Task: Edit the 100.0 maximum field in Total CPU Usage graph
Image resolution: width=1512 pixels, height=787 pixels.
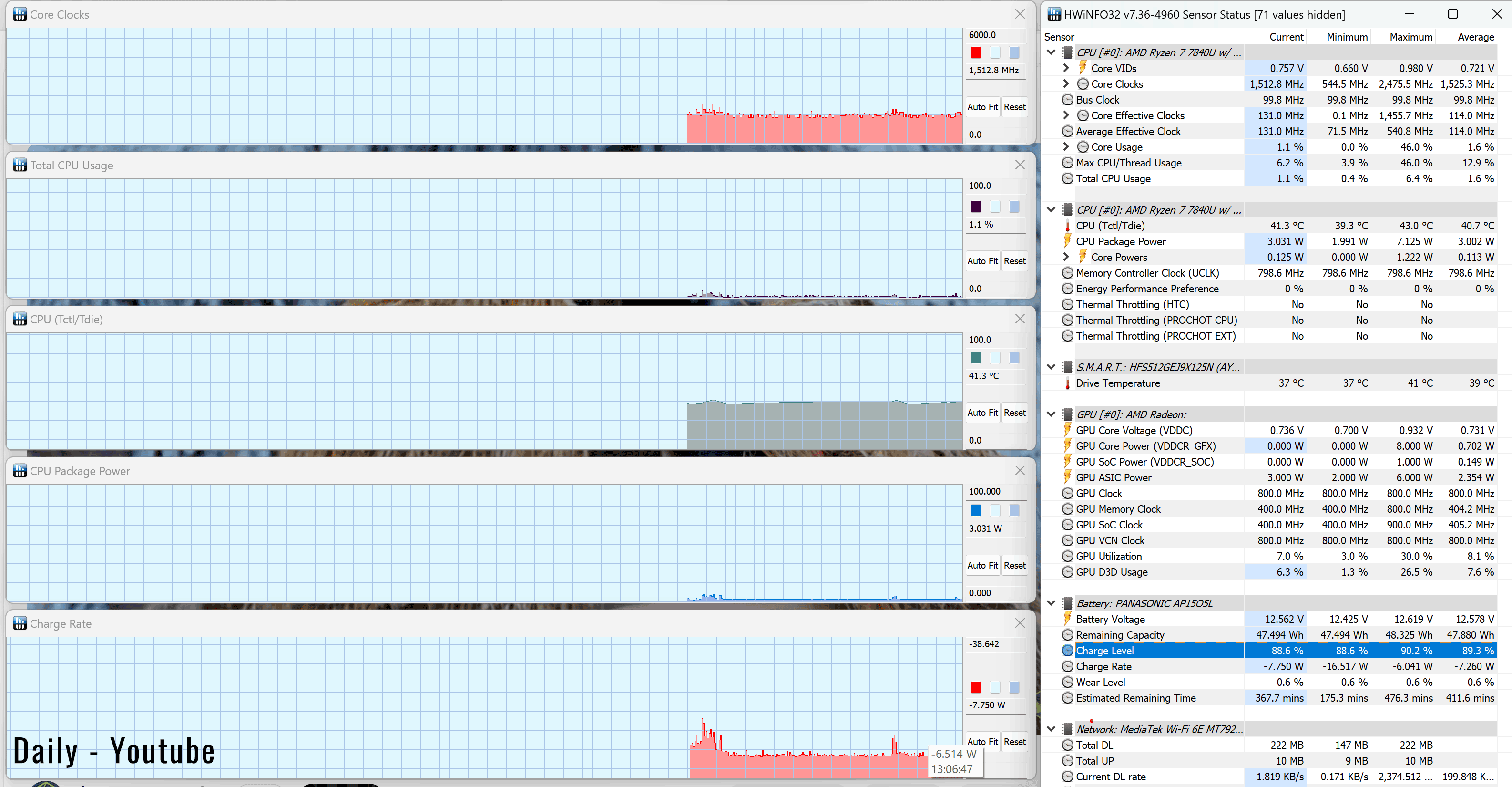Action: (996, 186)
